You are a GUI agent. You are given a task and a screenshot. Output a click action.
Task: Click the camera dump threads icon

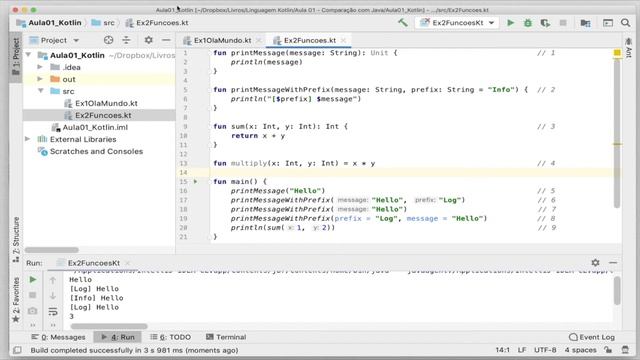point(33,311)
